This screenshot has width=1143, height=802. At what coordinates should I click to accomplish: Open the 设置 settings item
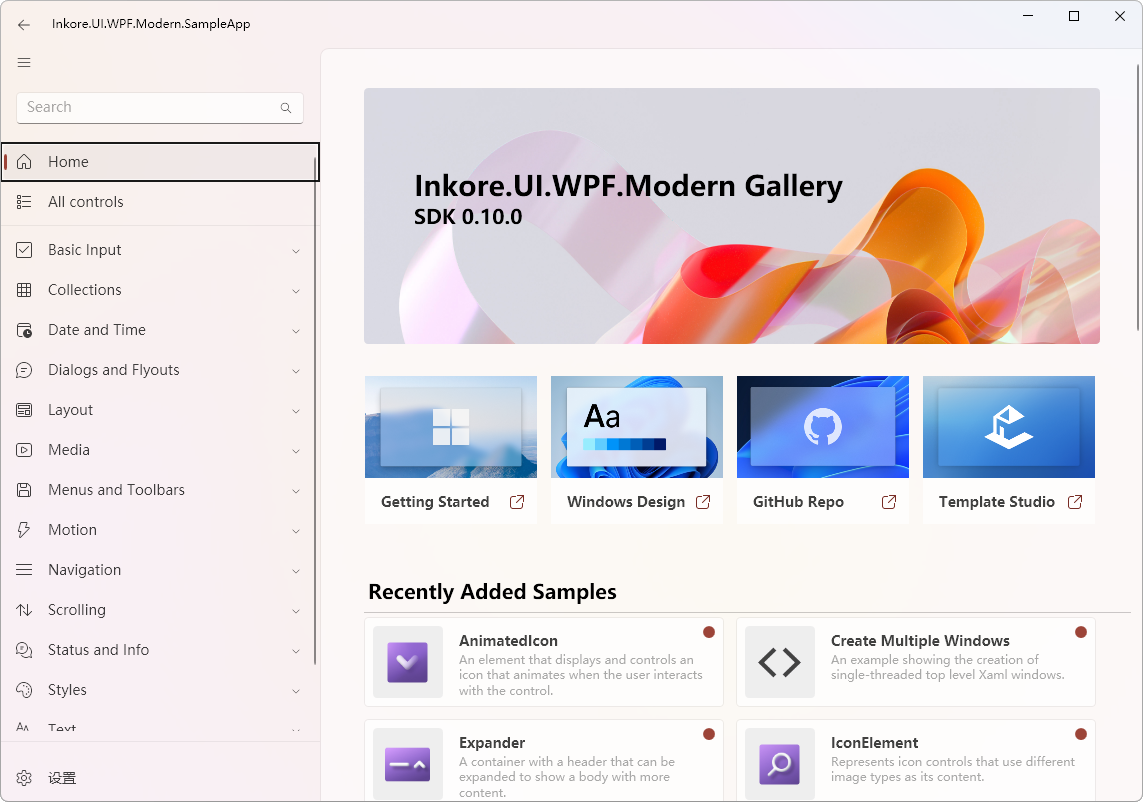coord(160,778)
